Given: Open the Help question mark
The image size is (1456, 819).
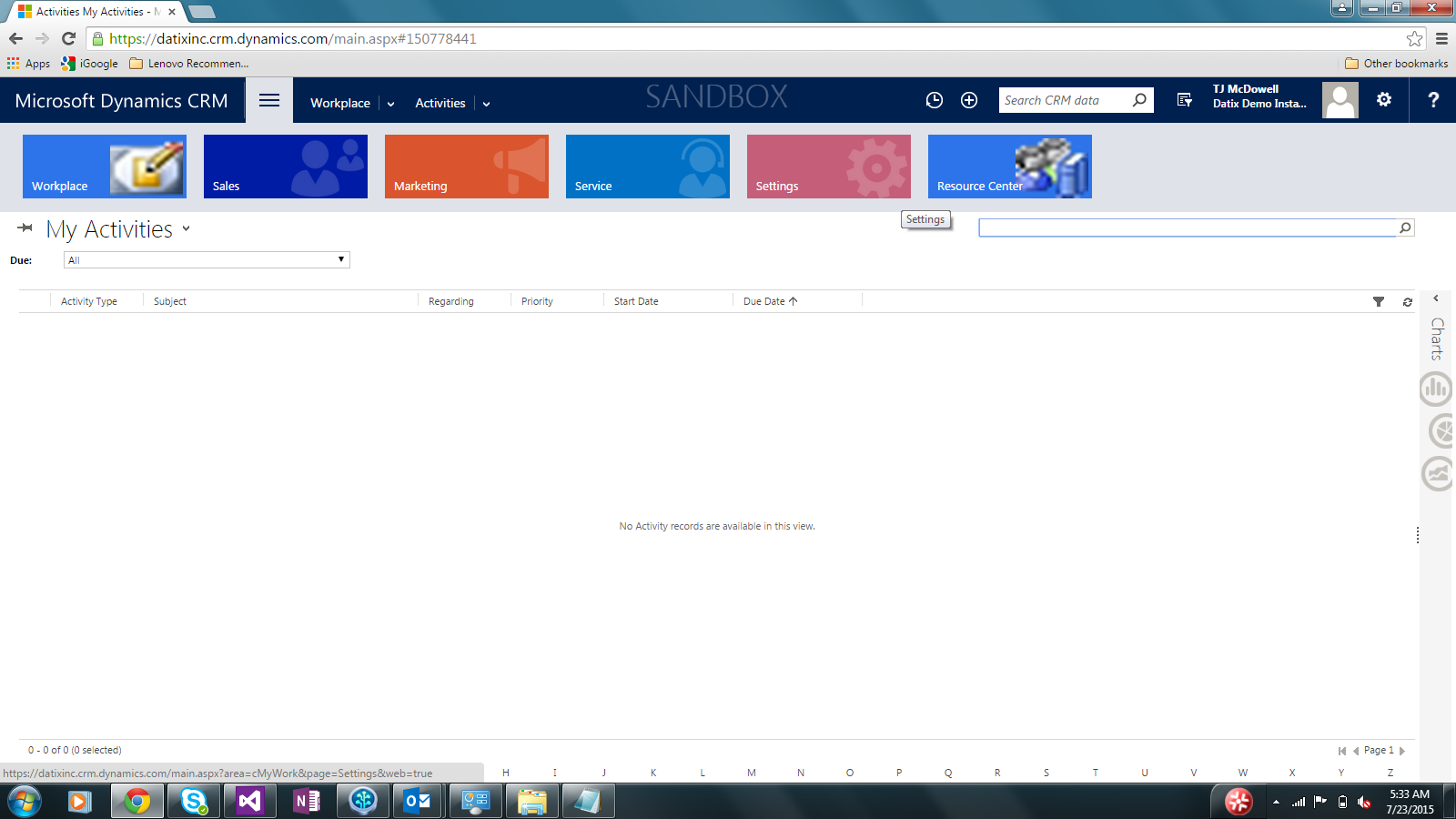Looking at the screenshot, I should 1433,100.
